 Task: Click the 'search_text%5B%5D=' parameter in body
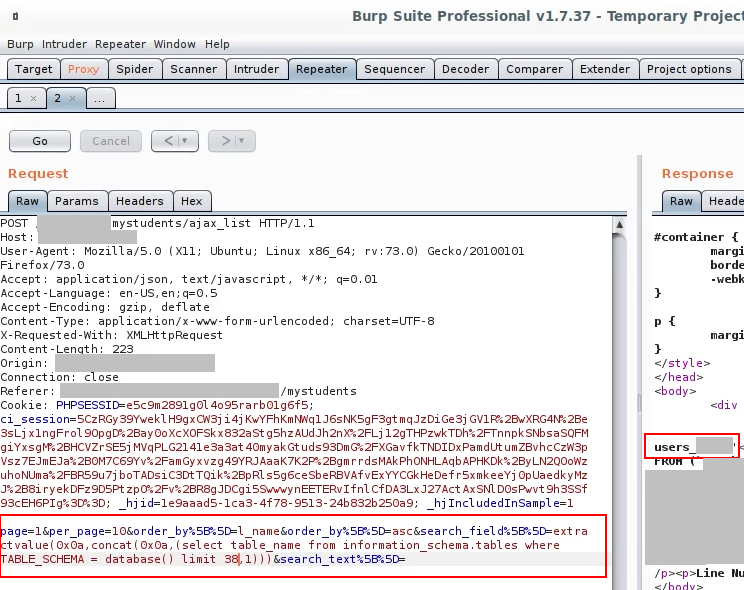pos(343,559)
